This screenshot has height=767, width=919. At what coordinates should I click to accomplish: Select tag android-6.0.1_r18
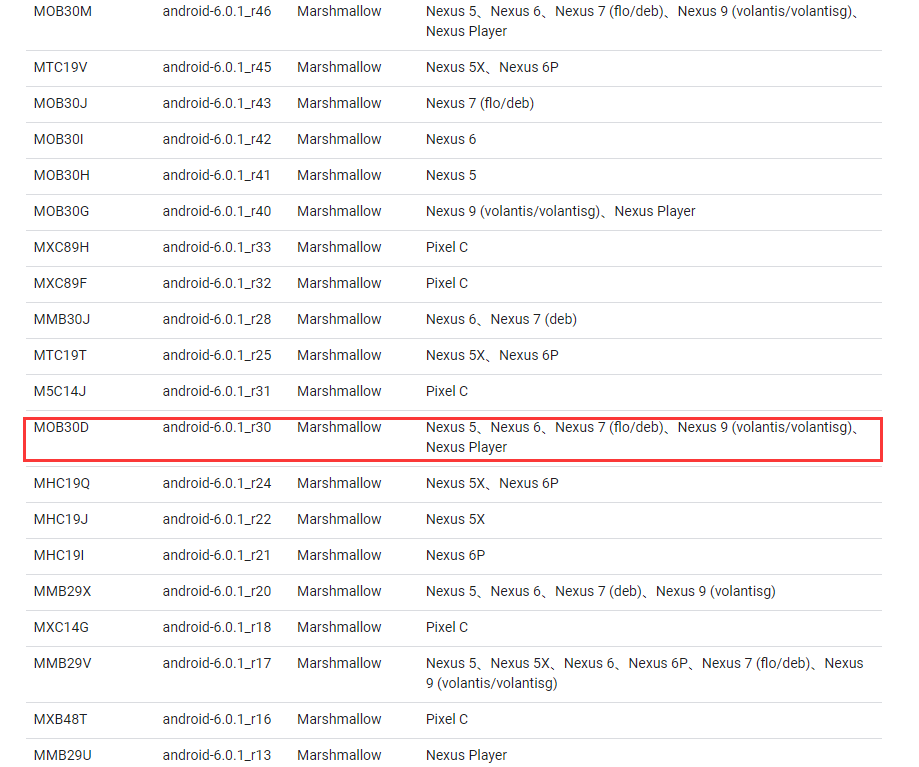tap(217, 628)
